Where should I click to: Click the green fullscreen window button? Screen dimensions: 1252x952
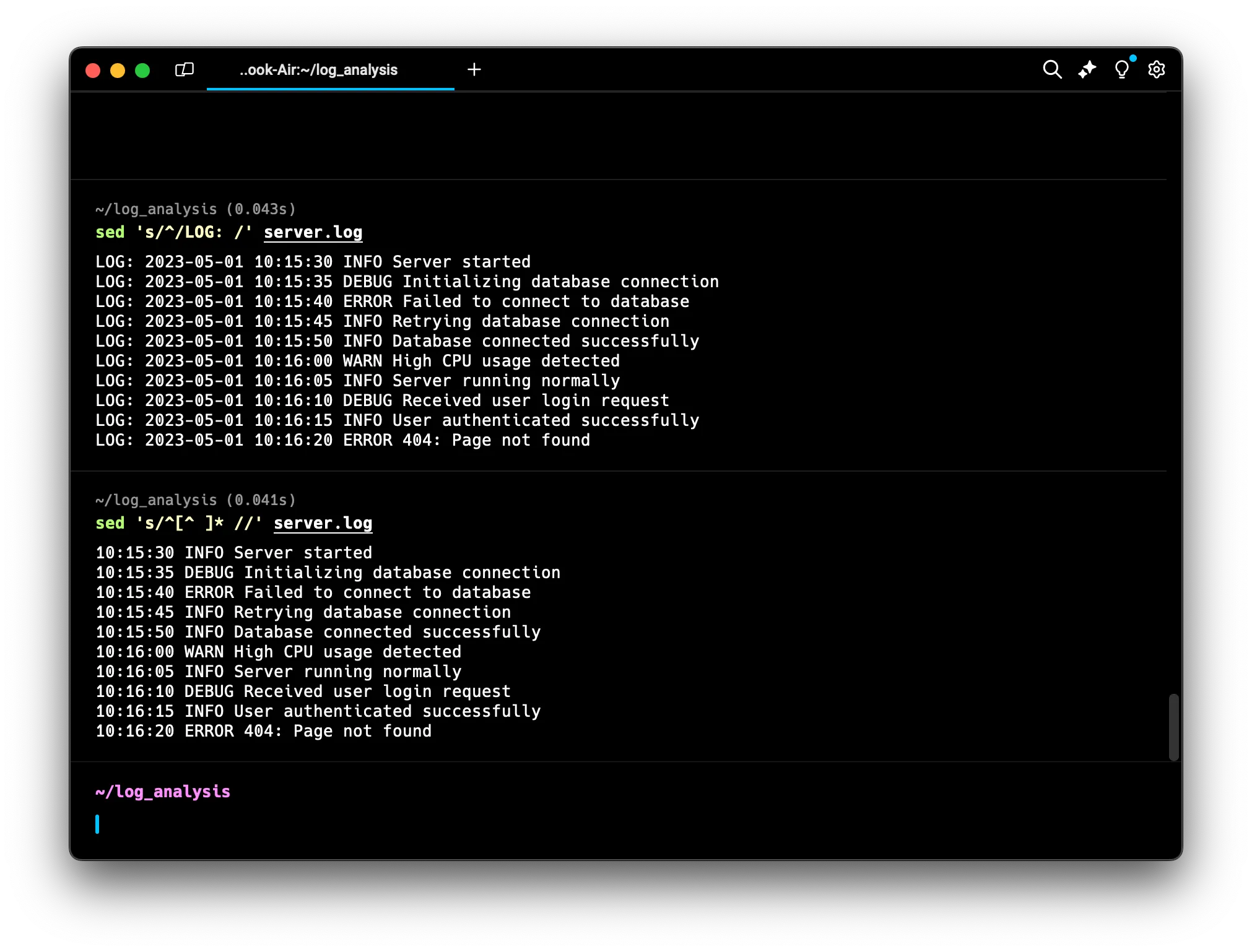click(142, 71)
